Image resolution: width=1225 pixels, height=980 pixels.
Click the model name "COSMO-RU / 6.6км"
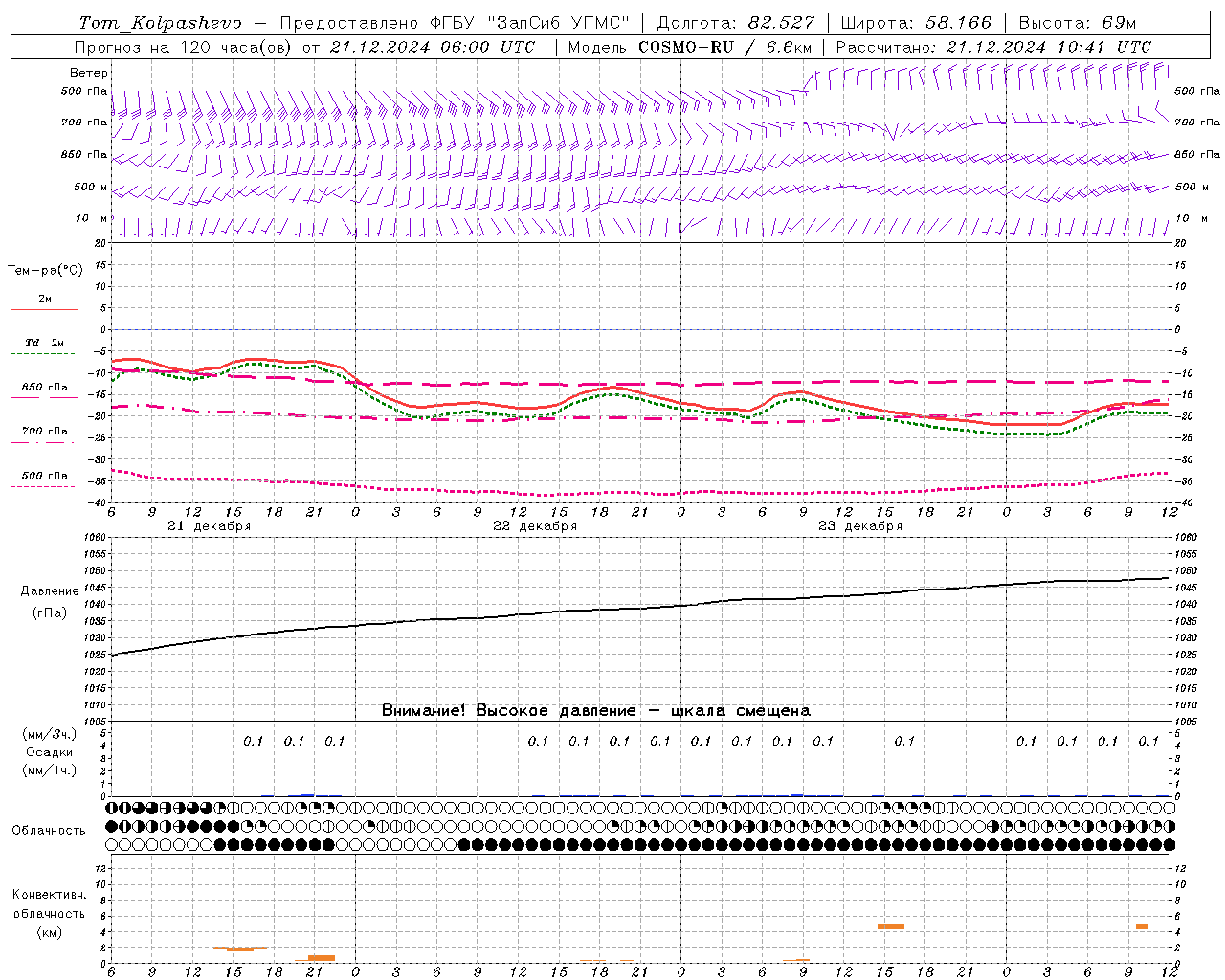point(725,47)
